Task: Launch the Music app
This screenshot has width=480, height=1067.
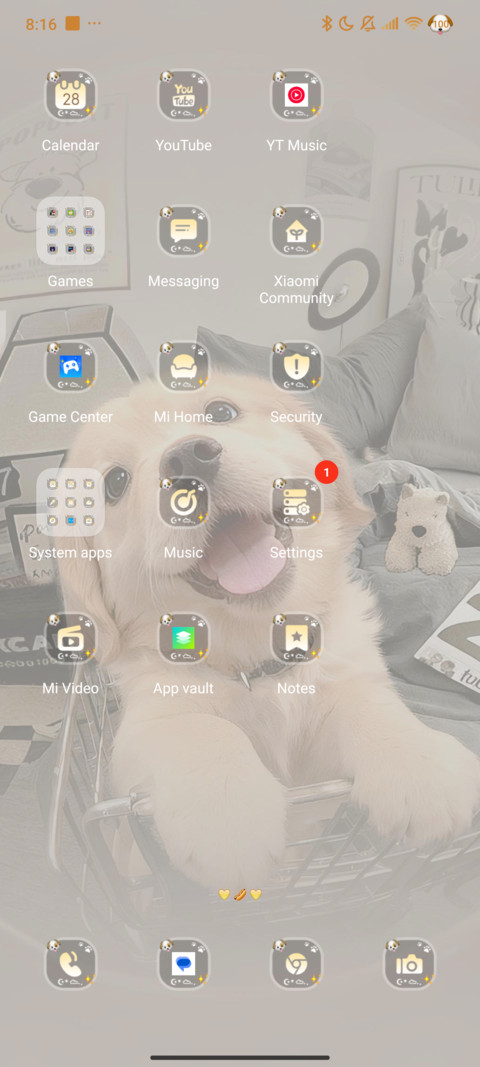Action: point(183,502)
